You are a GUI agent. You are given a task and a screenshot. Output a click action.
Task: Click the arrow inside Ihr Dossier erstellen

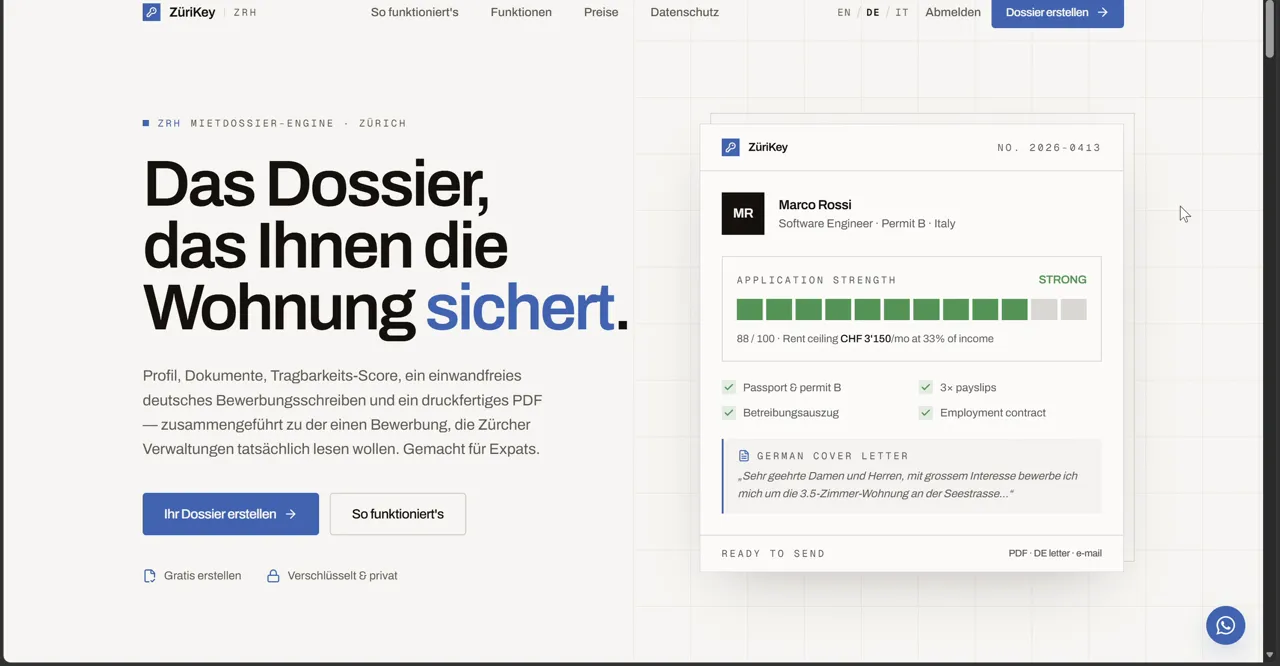pyautogui.click(x=291, y=514)
